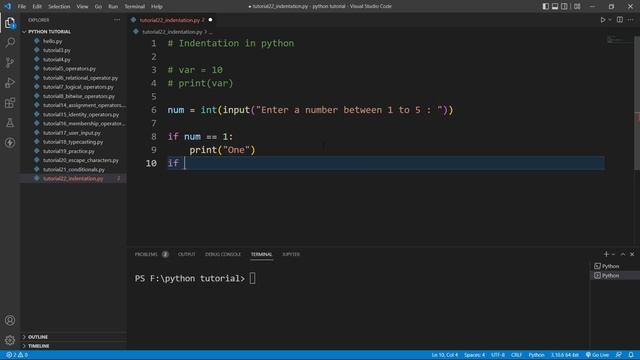Open the Go menu
Image resolution: width=640 pixels, height=360 pixels.
coord(98,7)
